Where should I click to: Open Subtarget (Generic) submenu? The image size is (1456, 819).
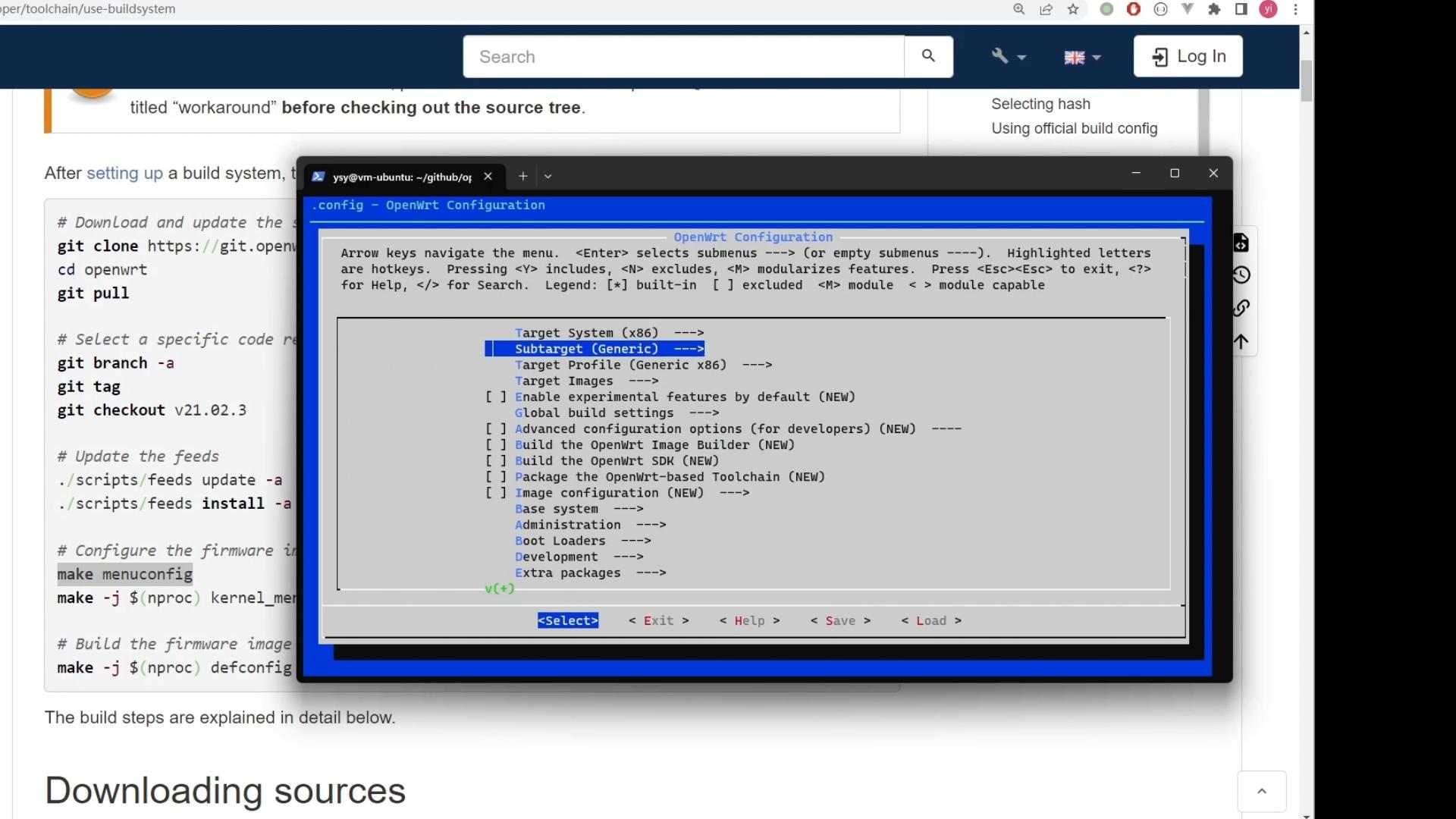(595, 349)
